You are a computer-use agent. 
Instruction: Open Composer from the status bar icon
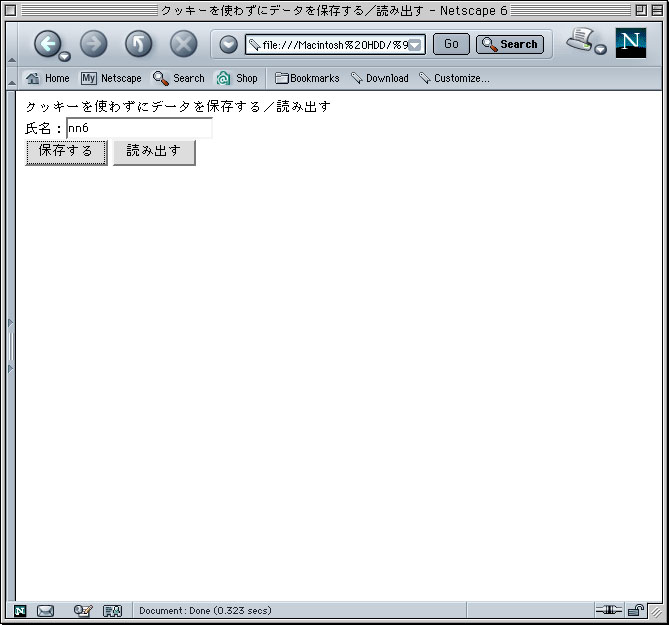pyautogui.click(x=83, y=611)
